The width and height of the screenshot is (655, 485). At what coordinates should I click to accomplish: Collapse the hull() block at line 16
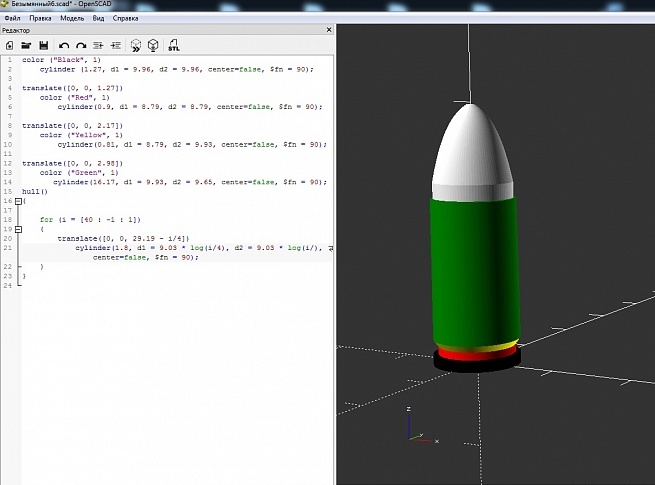(x=17, y=201)
